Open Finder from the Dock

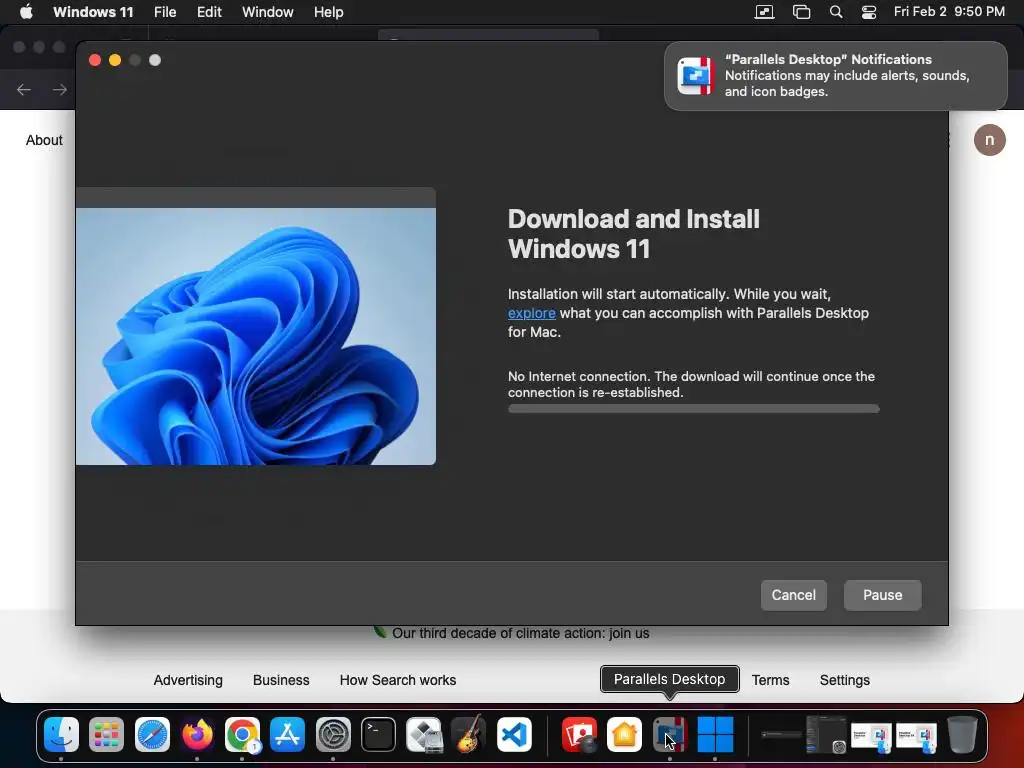pos(61,734)
